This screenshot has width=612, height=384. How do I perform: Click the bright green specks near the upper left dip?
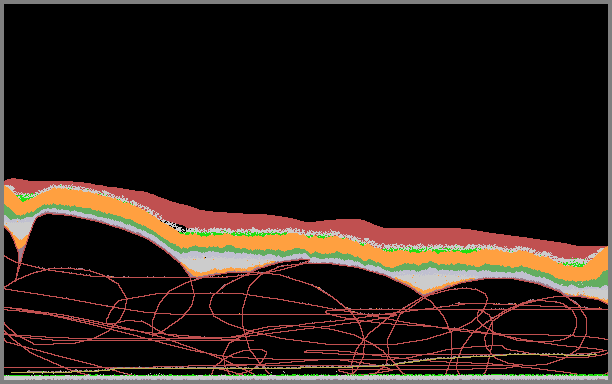click(25, 197)
